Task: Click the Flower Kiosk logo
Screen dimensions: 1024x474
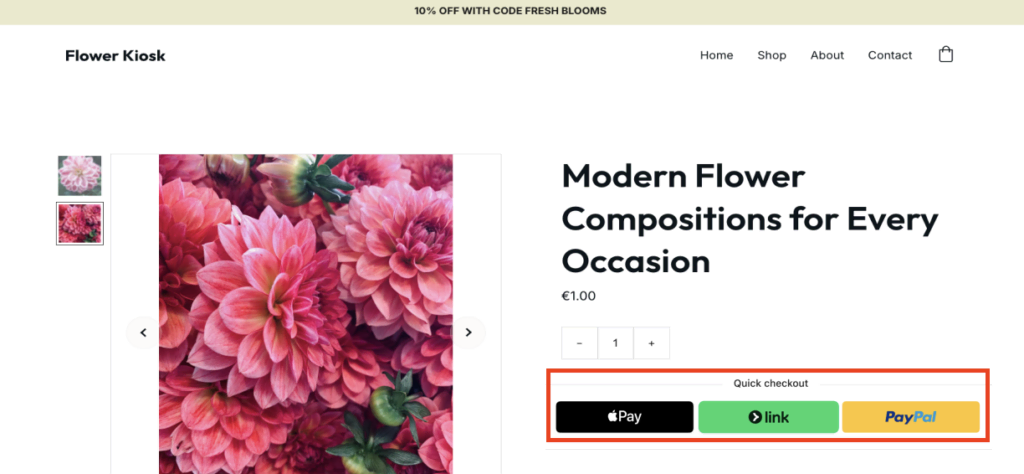Action: [115, 55]
